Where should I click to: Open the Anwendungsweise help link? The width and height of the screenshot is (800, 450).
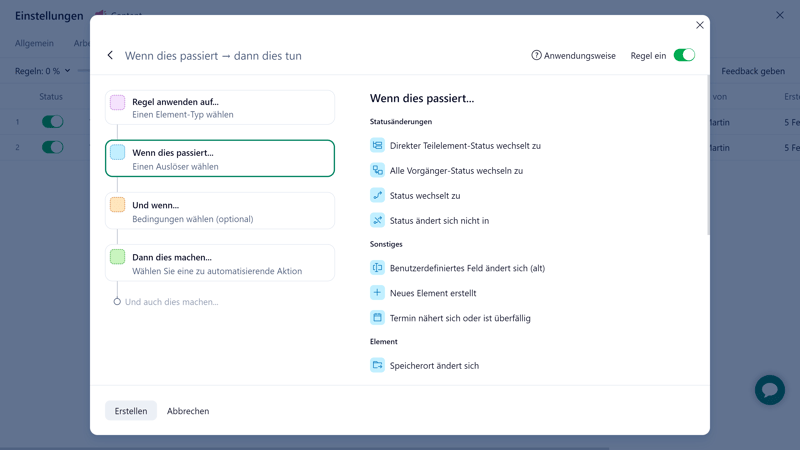click(573, 56)
